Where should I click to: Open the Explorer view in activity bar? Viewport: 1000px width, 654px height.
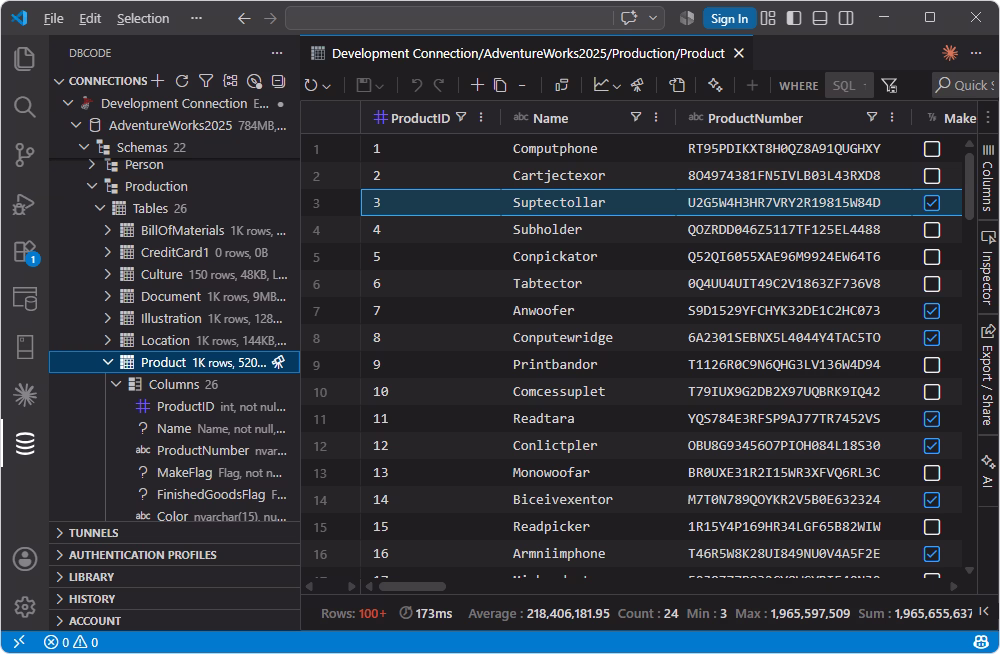tap(24, 59)
